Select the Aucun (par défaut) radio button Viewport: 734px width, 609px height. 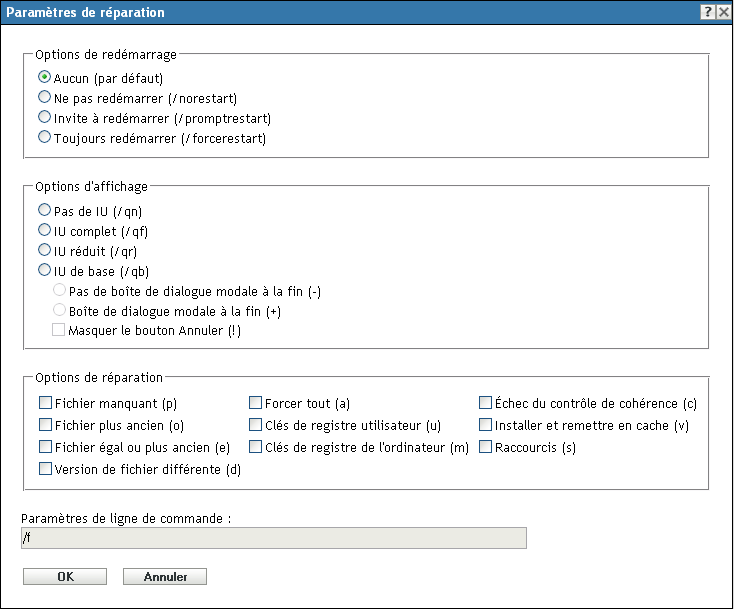(x=44, y=76)
